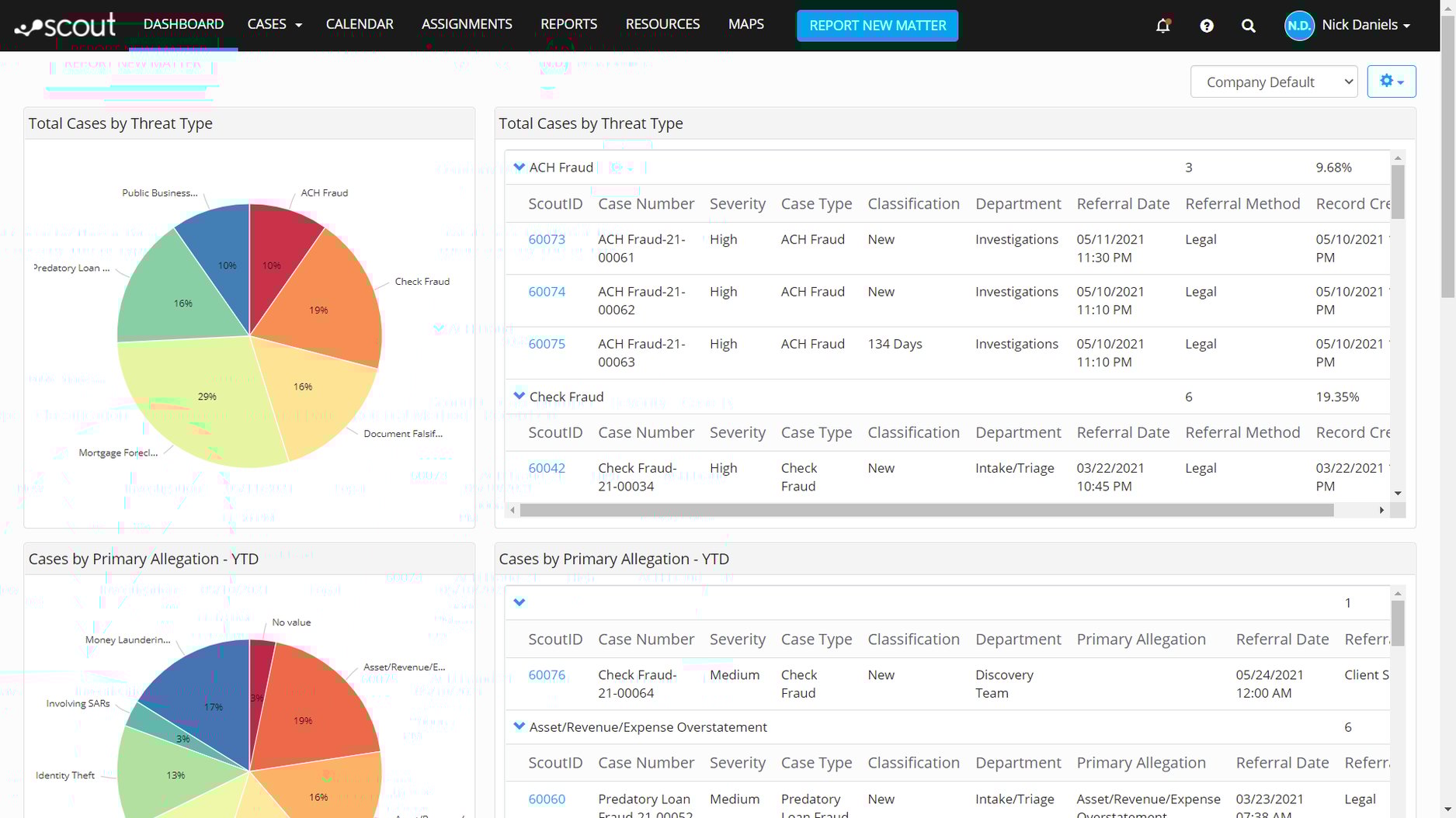Image resolution: width=1456 pixels, height=818 pixels.
Task: Click the help question mark icon
Action: (1206, 25)
